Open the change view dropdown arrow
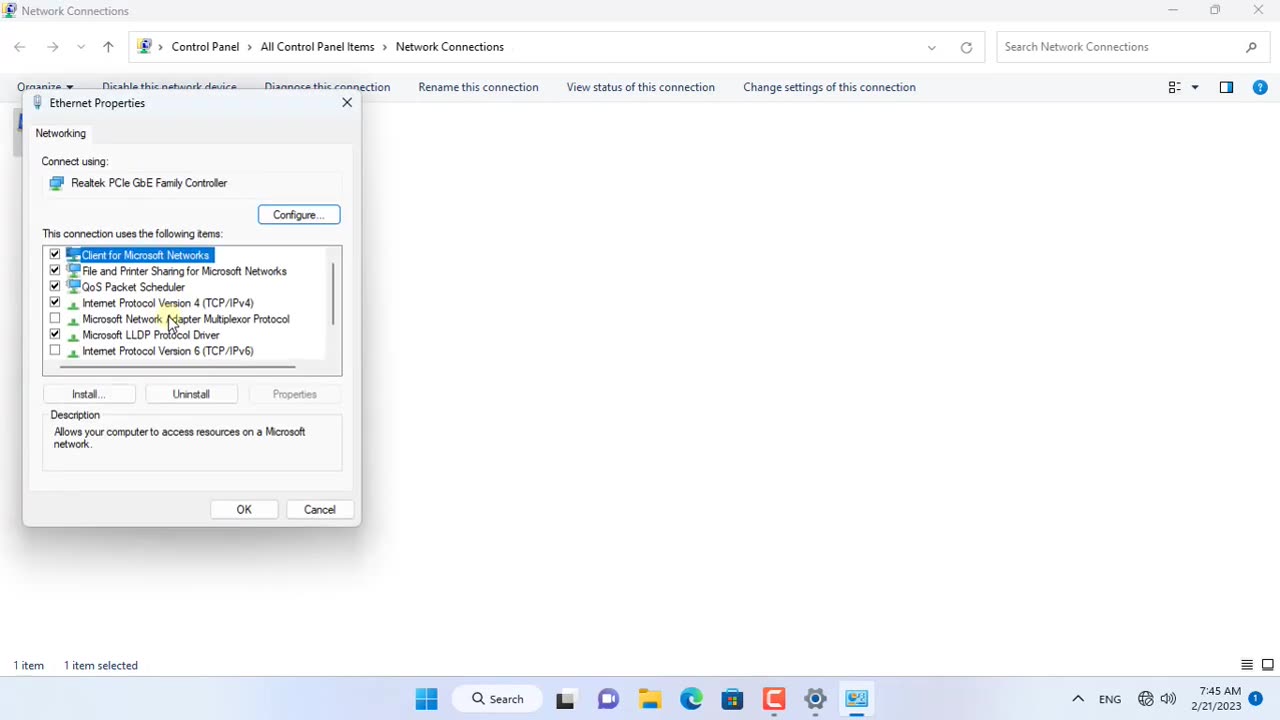 tap(1194, 87)
